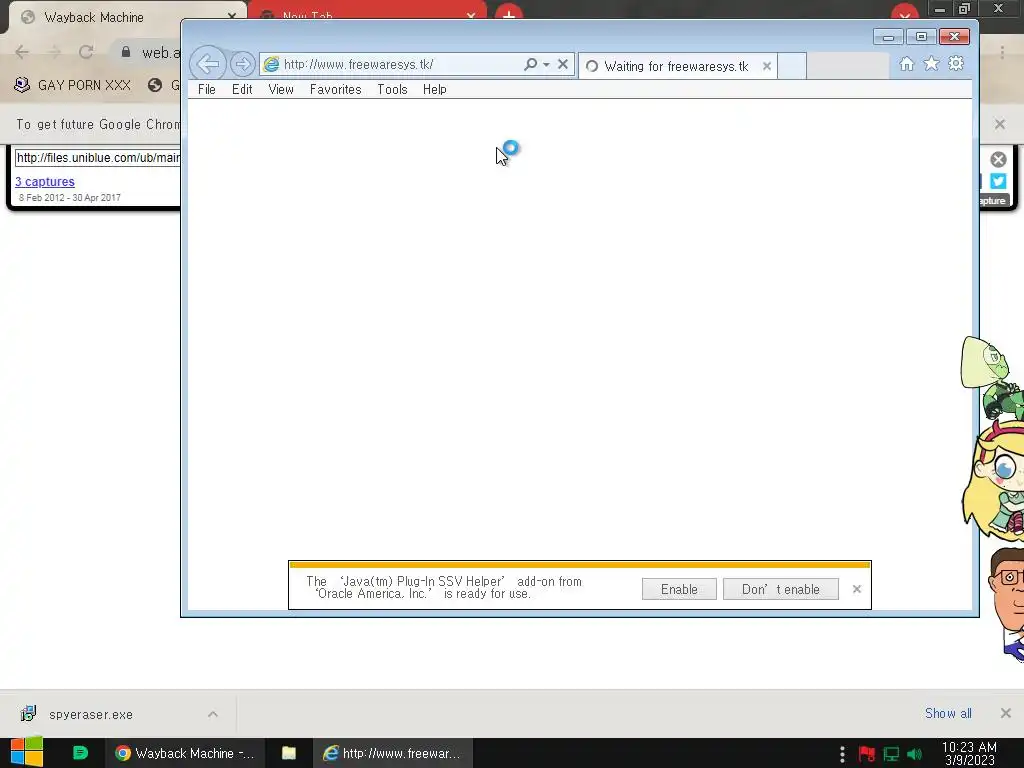The width and height of the screenshot is (1024, 768).
Task: Open the View menu
Action: pos(281,89)
